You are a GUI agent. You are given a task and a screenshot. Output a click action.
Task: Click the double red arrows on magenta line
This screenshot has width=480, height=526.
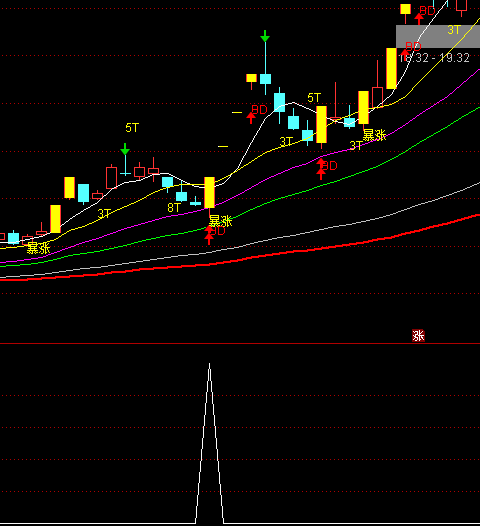pyautogui.click(x=321, y=169)
